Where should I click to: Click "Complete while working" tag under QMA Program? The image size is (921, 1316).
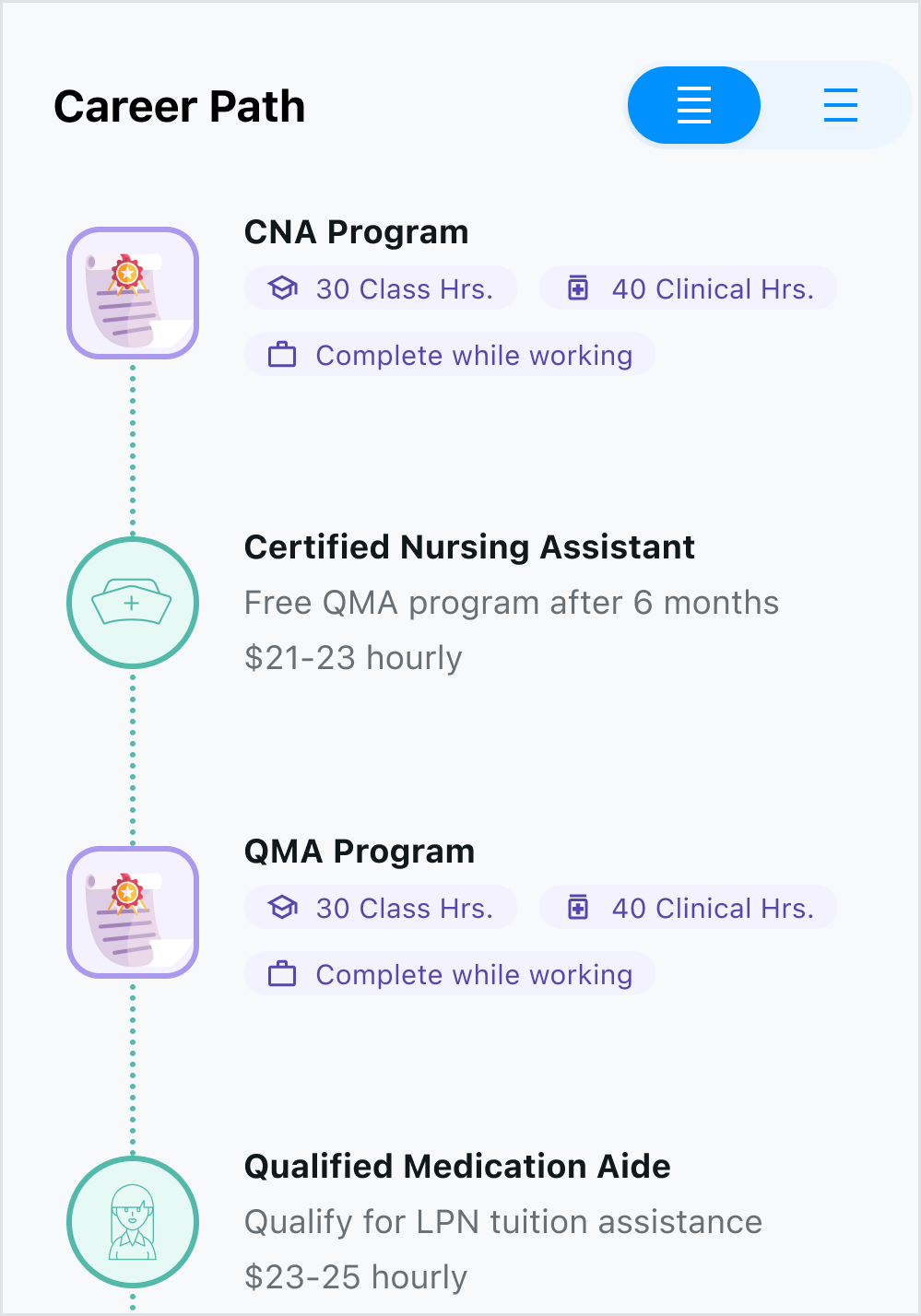coord(450,974)
